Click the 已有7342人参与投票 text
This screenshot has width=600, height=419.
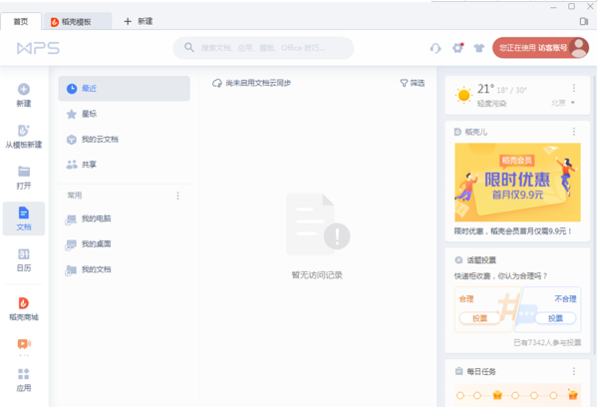click(x=547, y=342)
